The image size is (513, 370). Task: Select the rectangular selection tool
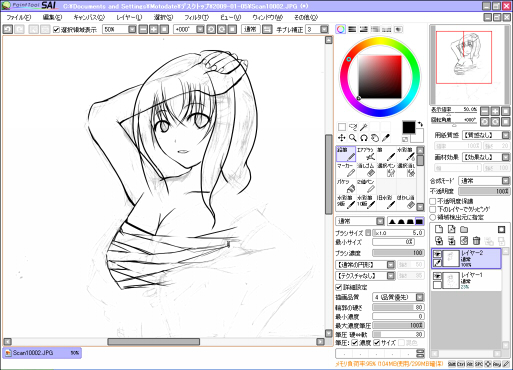click(342, 127)
